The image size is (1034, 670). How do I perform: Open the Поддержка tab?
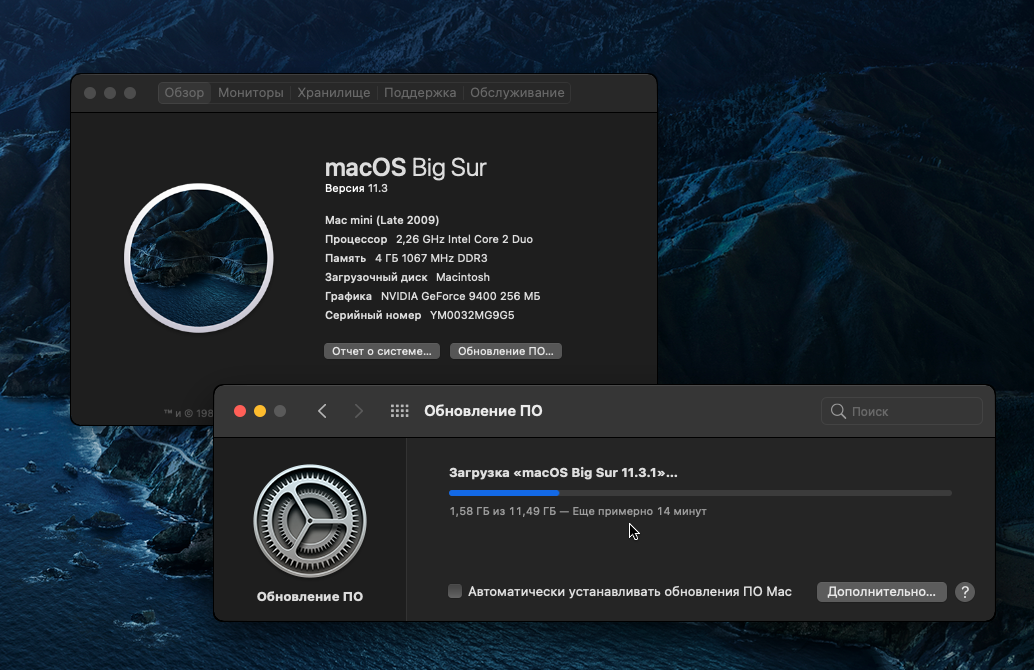pos(420,93)
